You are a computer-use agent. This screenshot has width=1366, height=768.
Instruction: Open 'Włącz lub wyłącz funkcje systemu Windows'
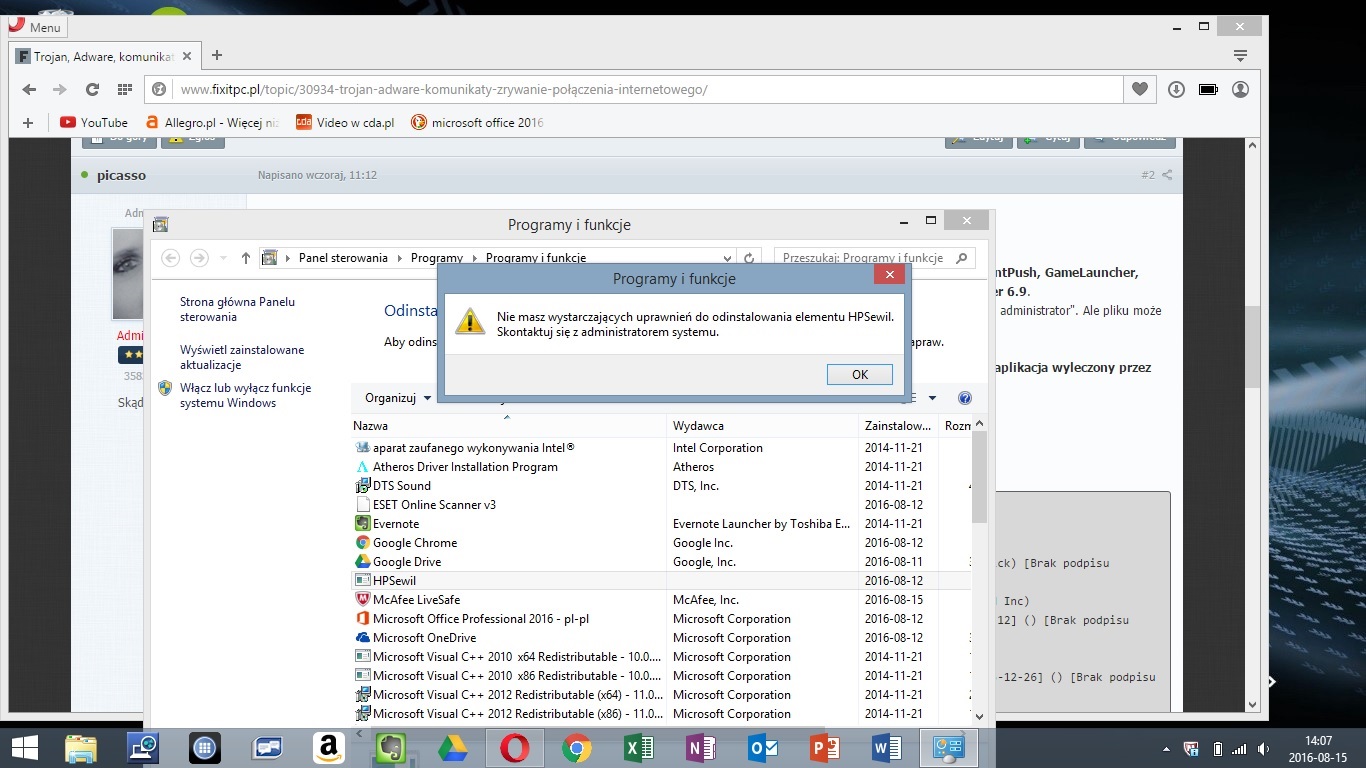(245, 395)
